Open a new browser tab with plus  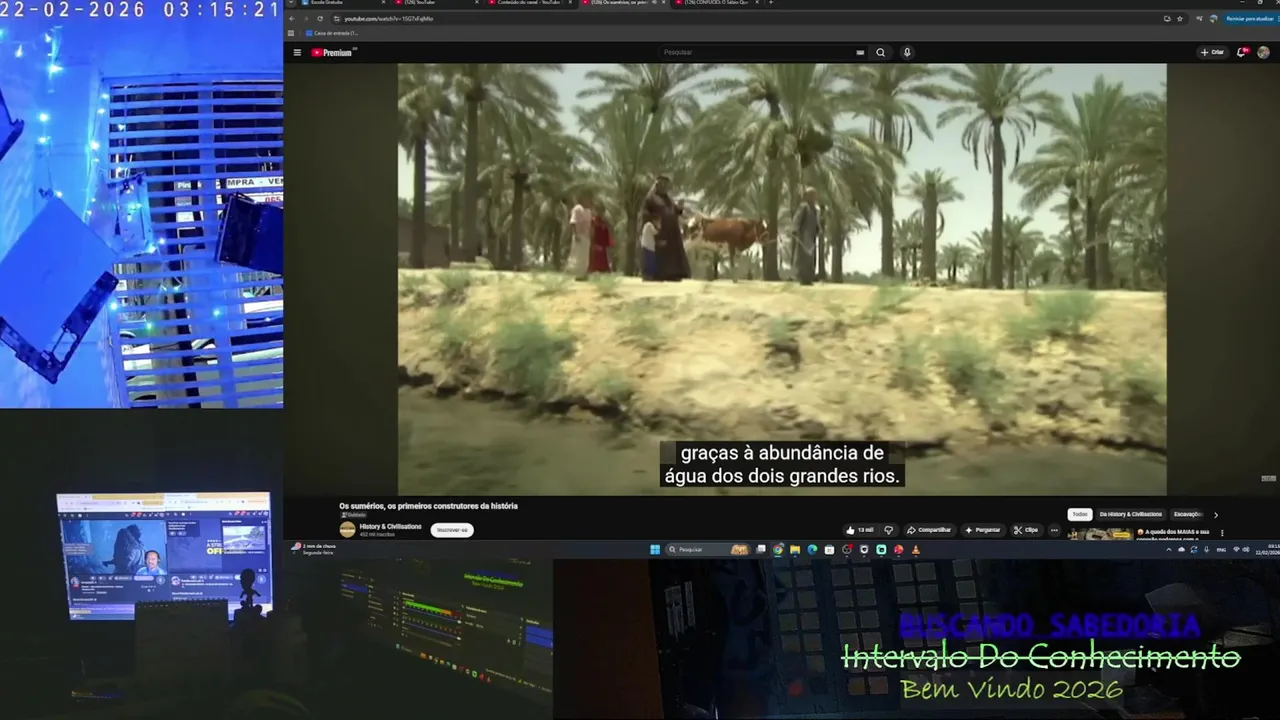click(x=770, y=3)
